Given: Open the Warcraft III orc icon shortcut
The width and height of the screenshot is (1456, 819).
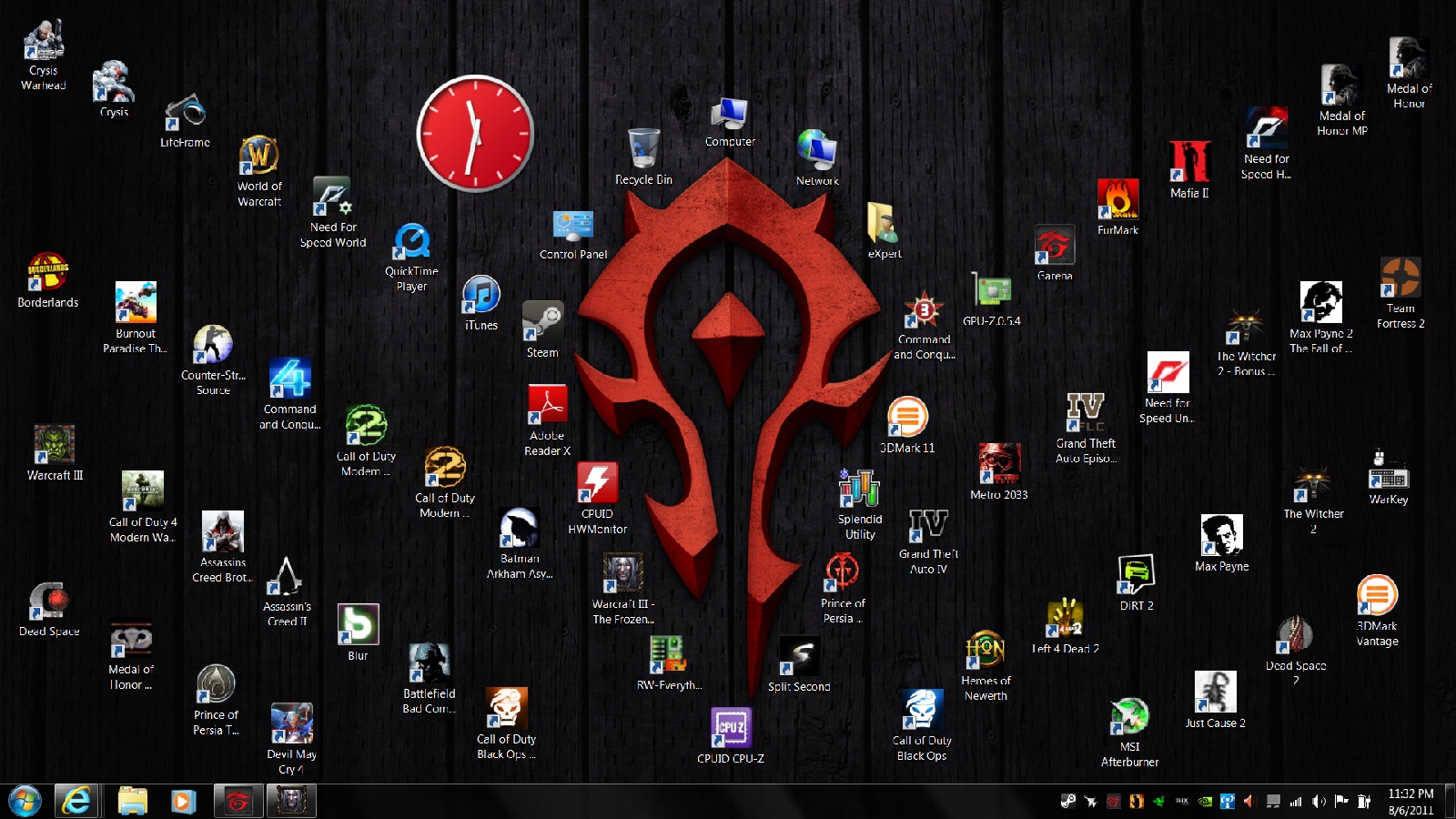Looking at the screenshot, I should [x=55, y=453].
